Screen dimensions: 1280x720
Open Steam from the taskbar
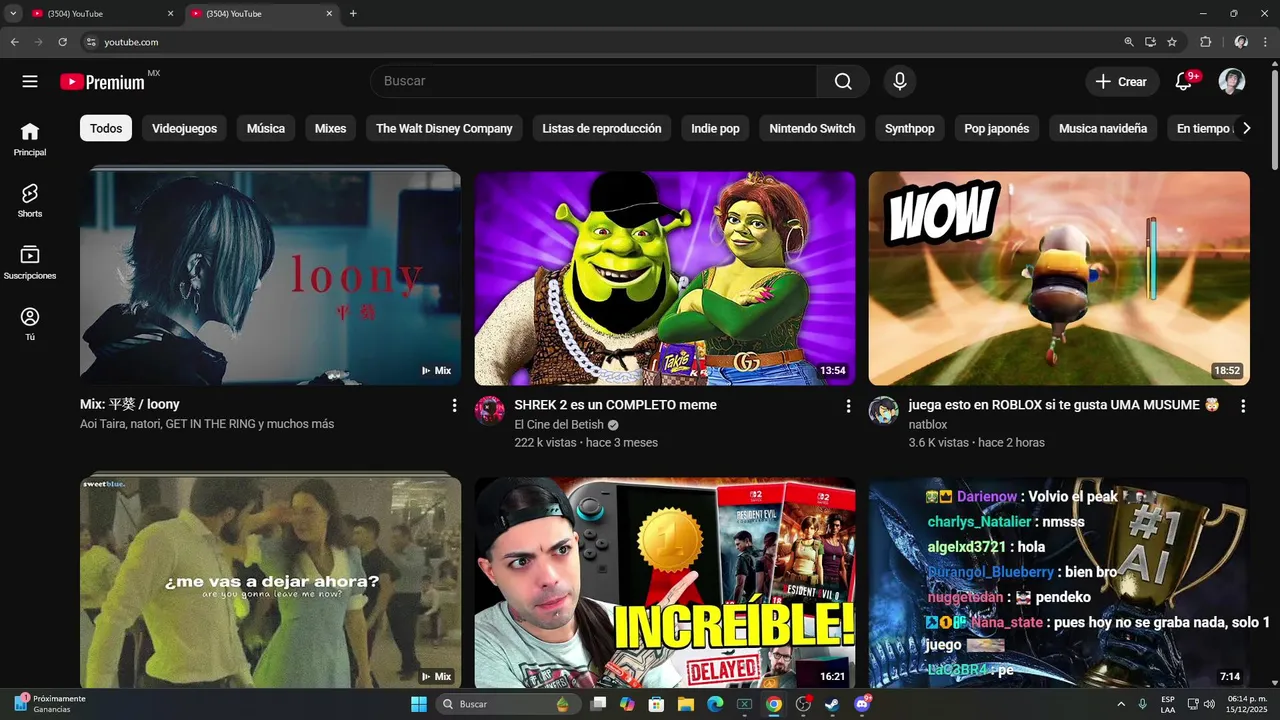832,704
